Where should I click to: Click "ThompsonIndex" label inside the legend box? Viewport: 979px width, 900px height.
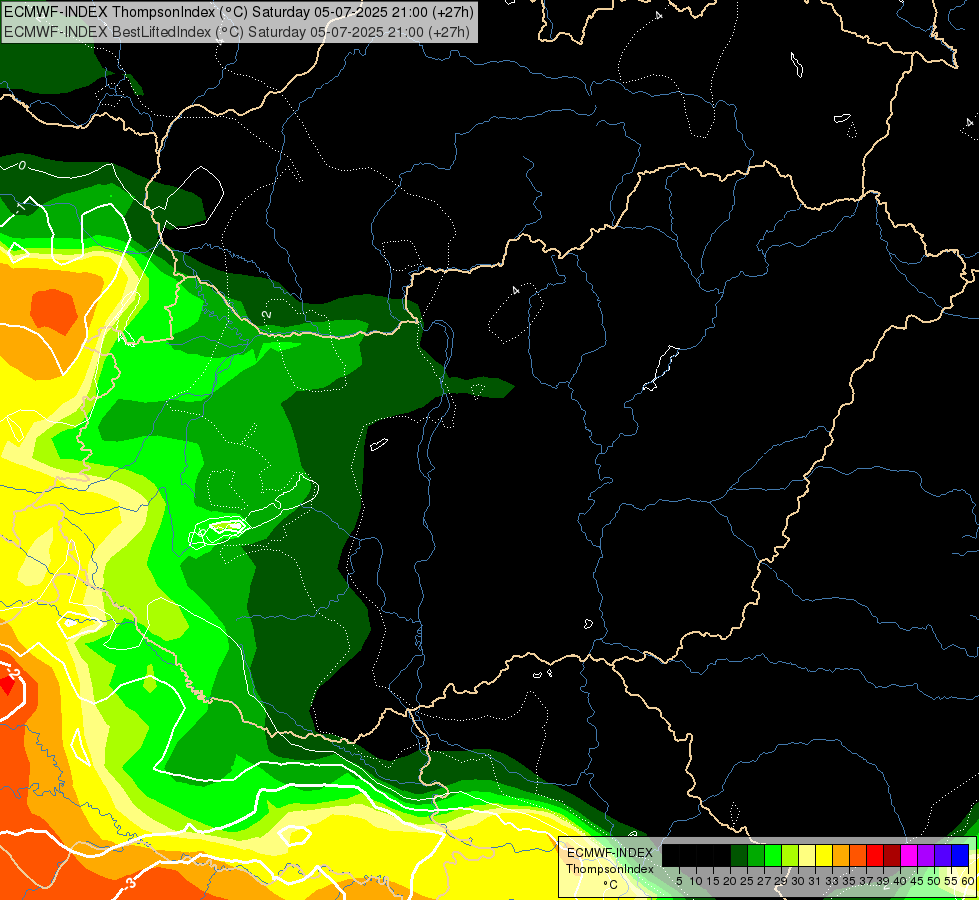[x=610, y=869]
